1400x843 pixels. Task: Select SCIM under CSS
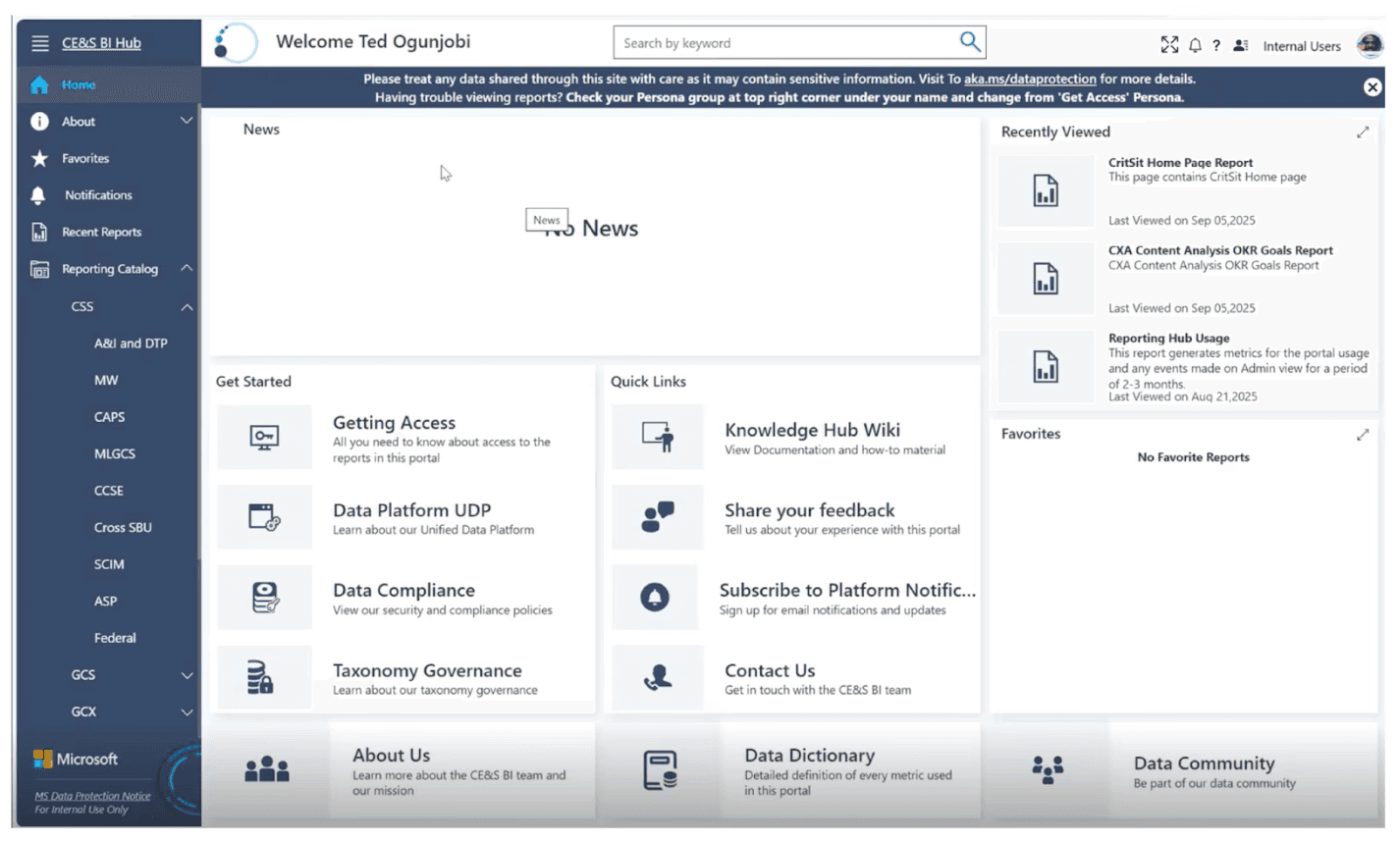[x=109, y=564]
